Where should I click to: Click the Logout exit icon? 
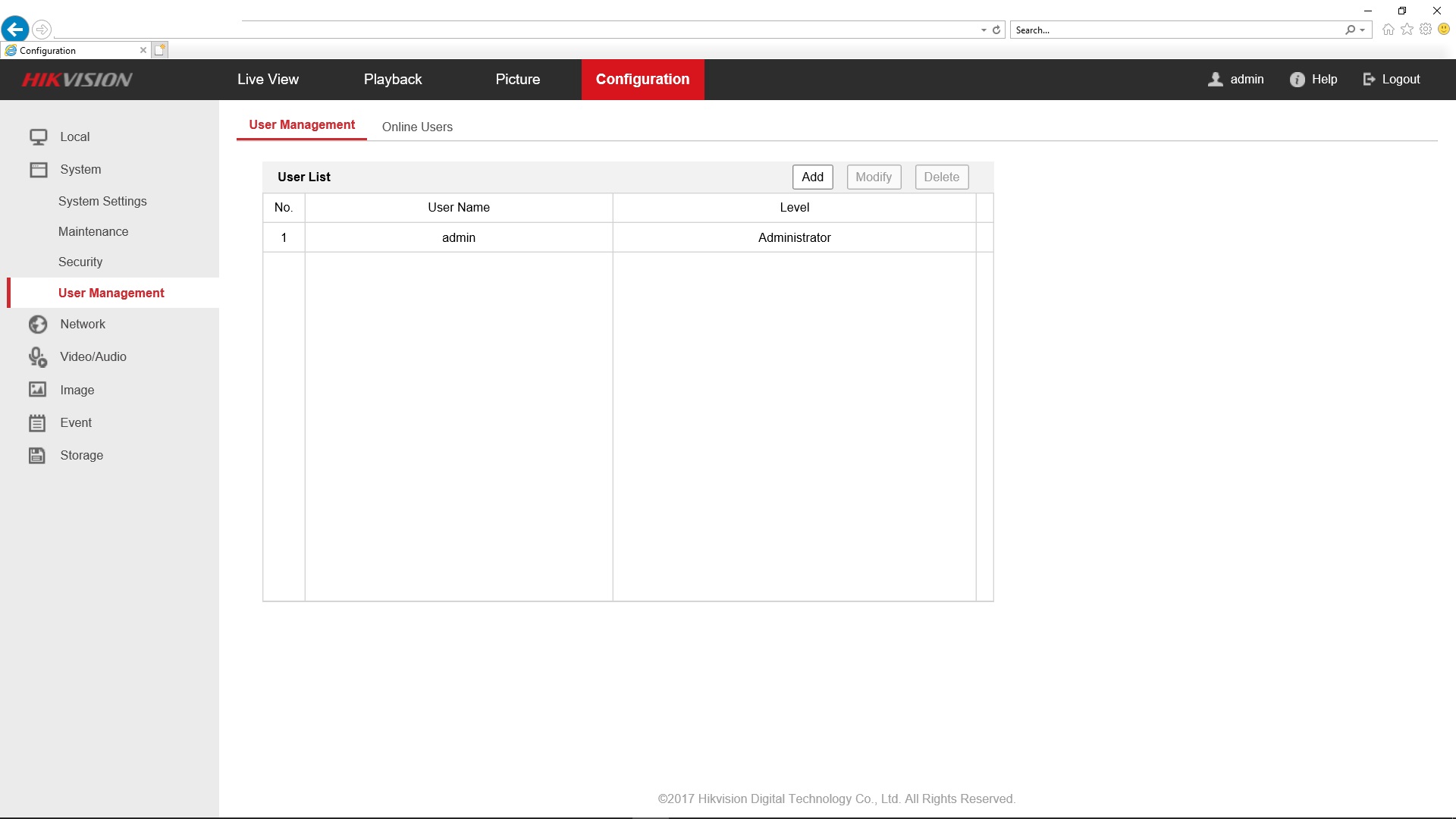[x=1369, y=80]
